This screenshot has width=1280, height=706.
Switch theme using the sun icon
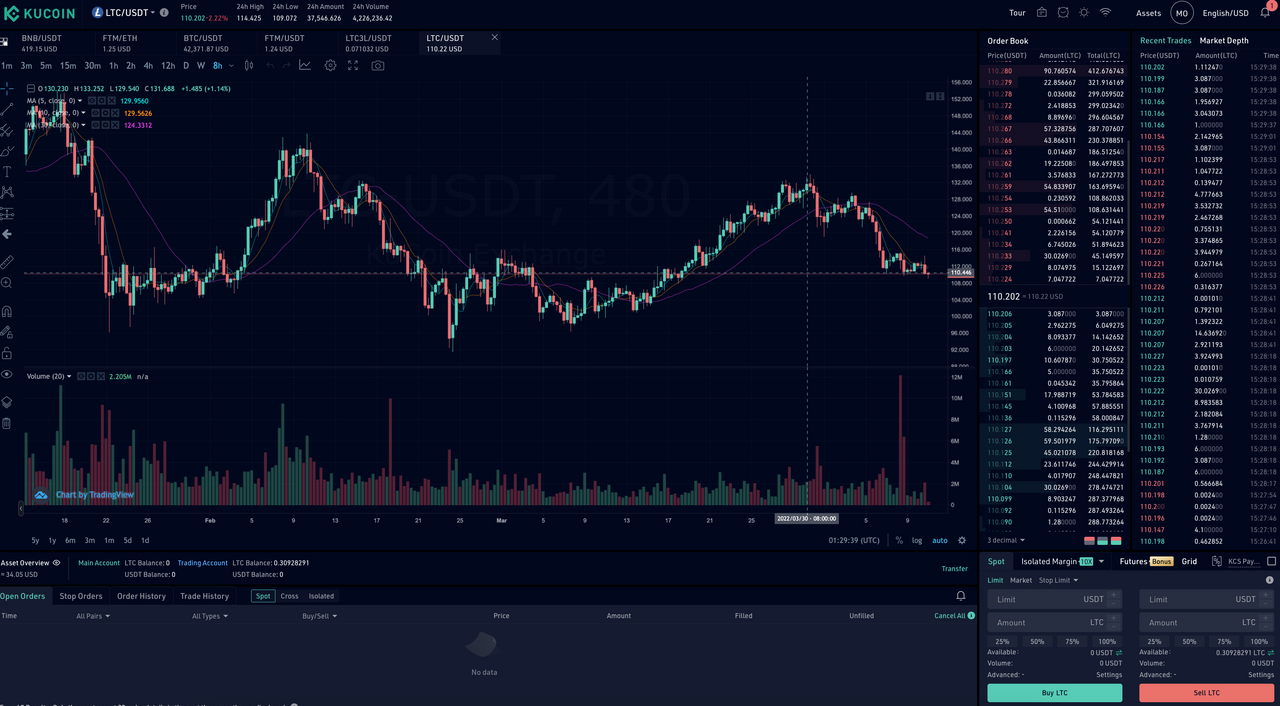[1084, 13]
